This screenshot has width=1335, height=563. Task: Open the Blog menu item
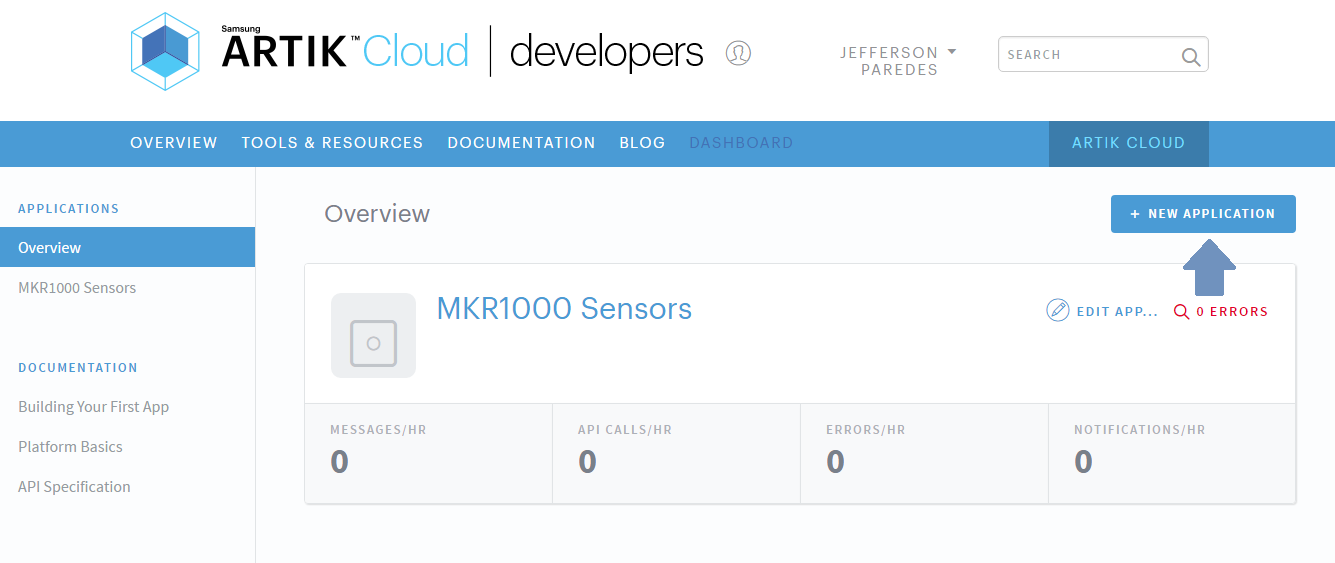pyautogui.click(x=642, y=142)
